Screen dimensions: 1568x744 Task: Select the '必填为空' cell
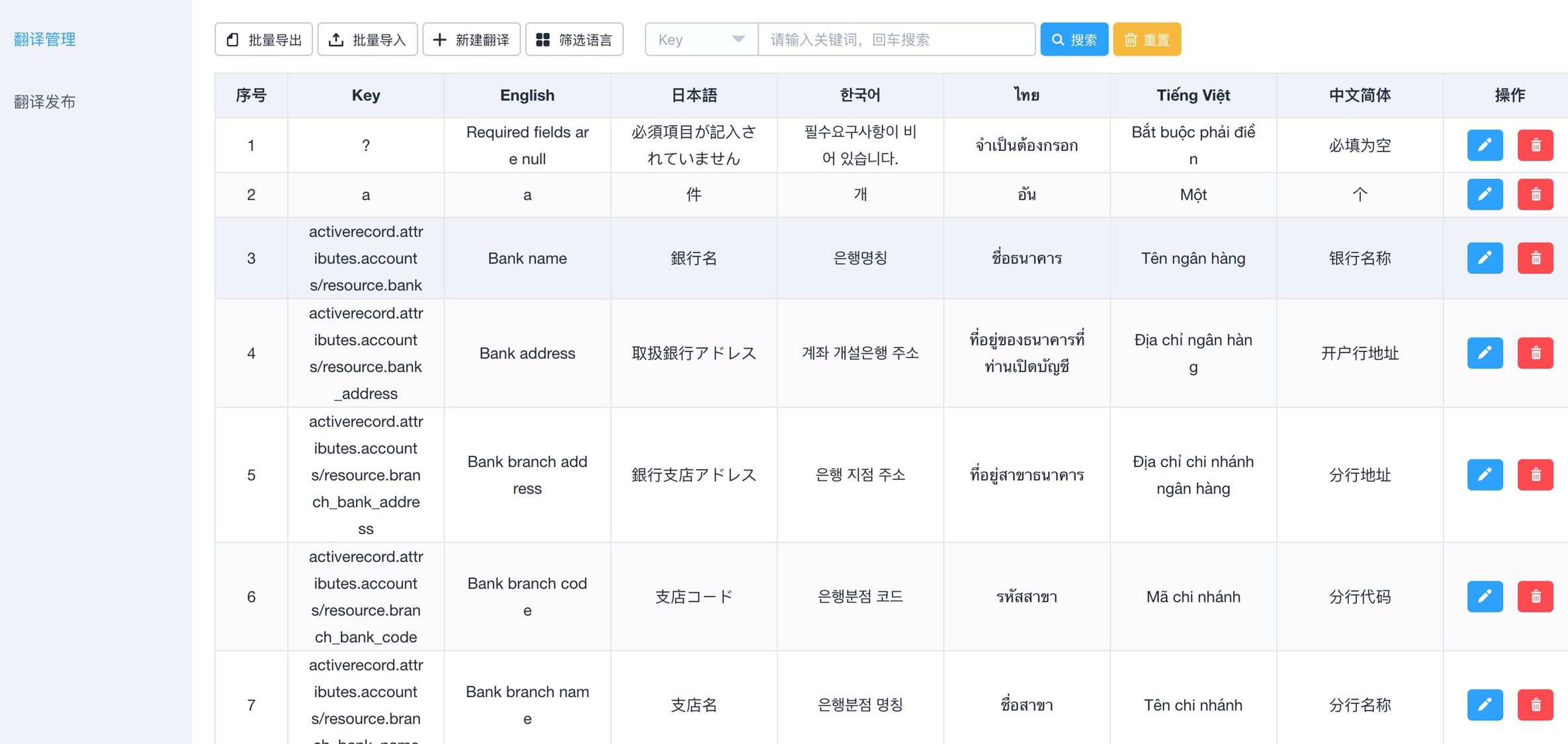pos(1360,146)
